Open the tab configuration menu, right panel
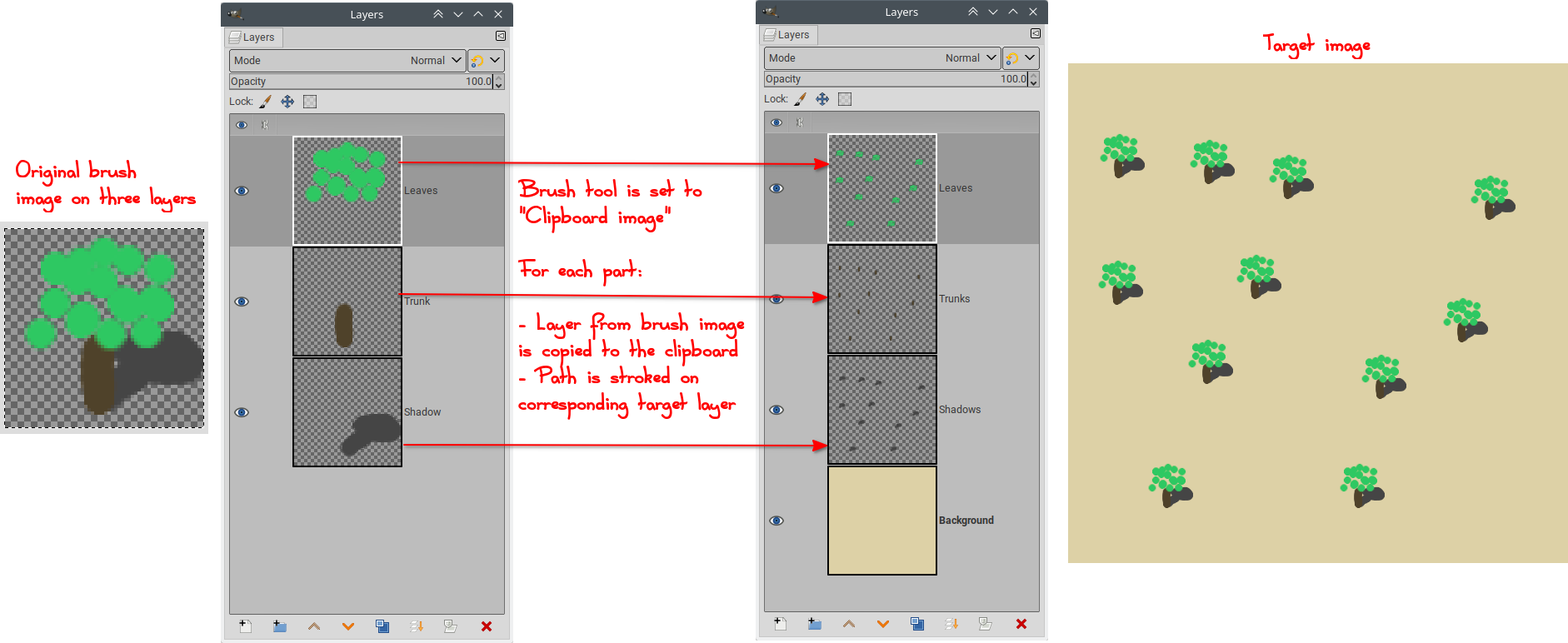1568x643 pixels. [x=1036, y=34]
